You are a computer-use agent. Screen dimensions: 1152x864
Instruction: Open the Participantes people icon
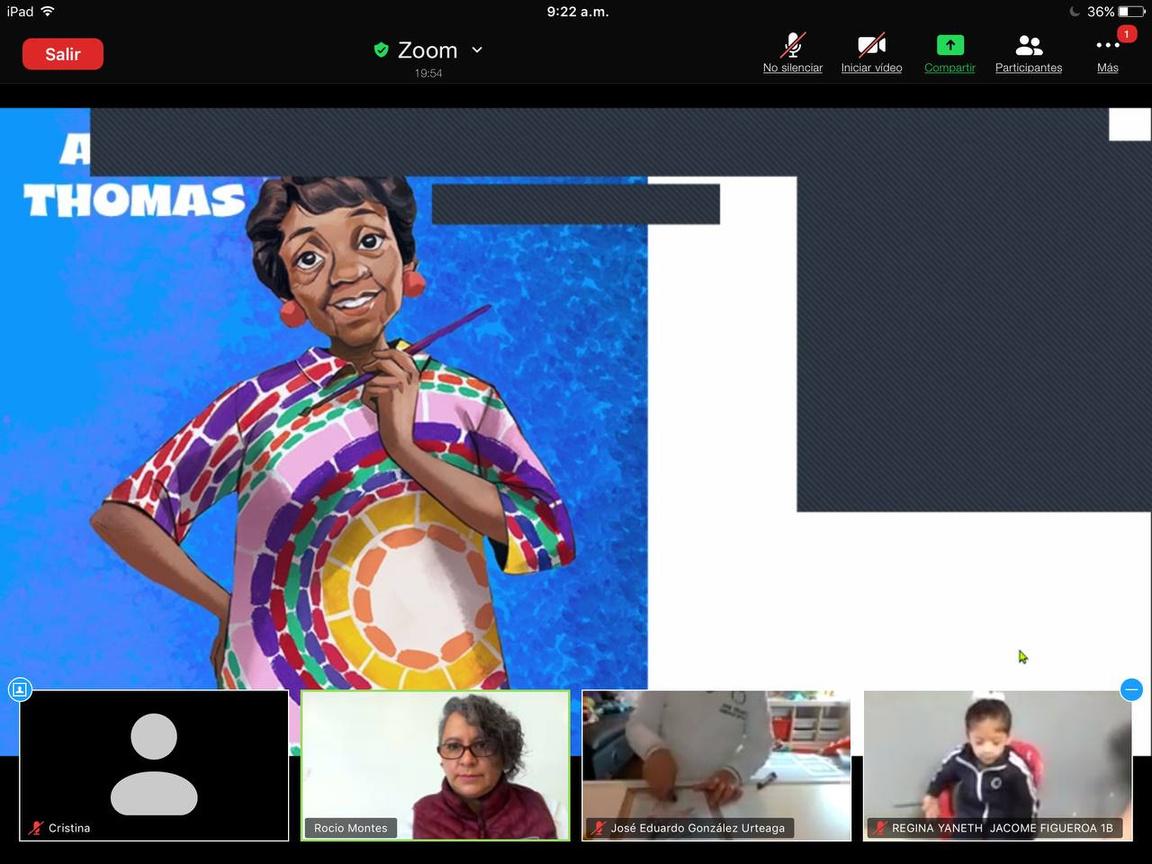[1029, 46]
